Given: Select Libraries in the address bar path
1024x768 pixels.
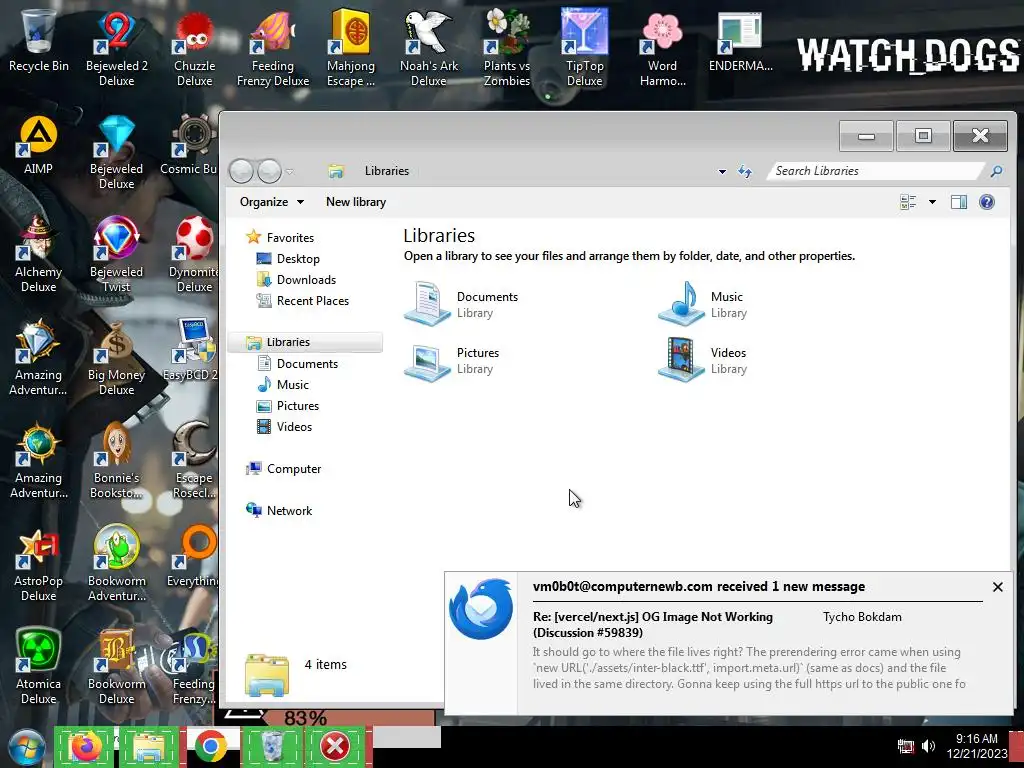Looking at the screenshot, I should pyautogui.click(x=387, y=171).
